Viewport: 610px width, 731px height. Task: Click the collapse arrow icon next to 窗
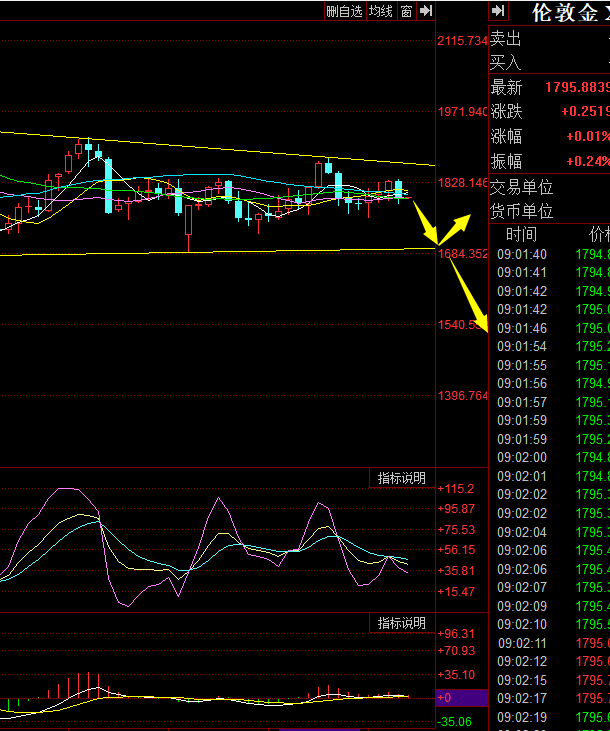(426, 11)
